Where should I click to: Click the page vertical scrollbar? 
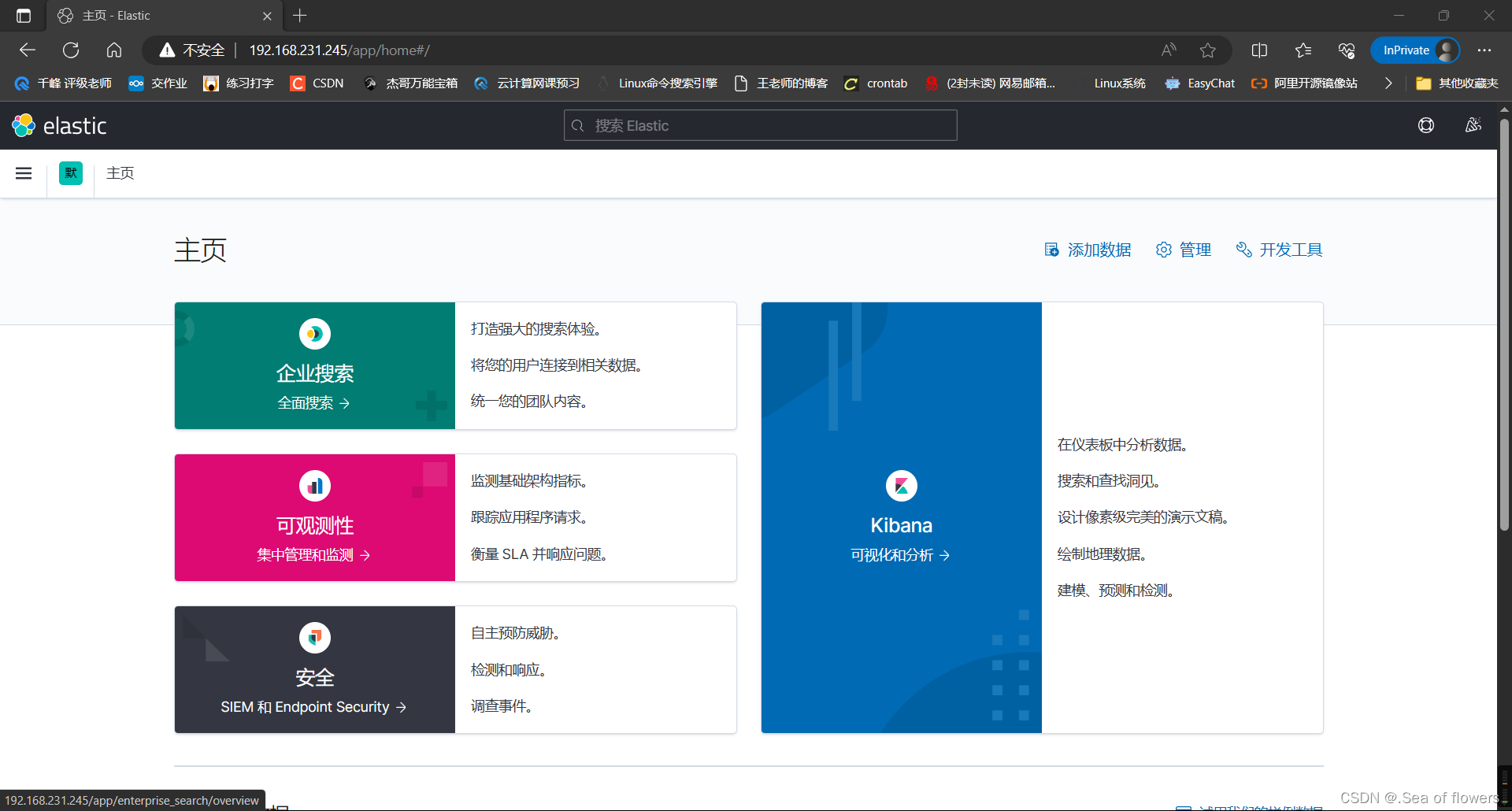(x=1504, y=324)
